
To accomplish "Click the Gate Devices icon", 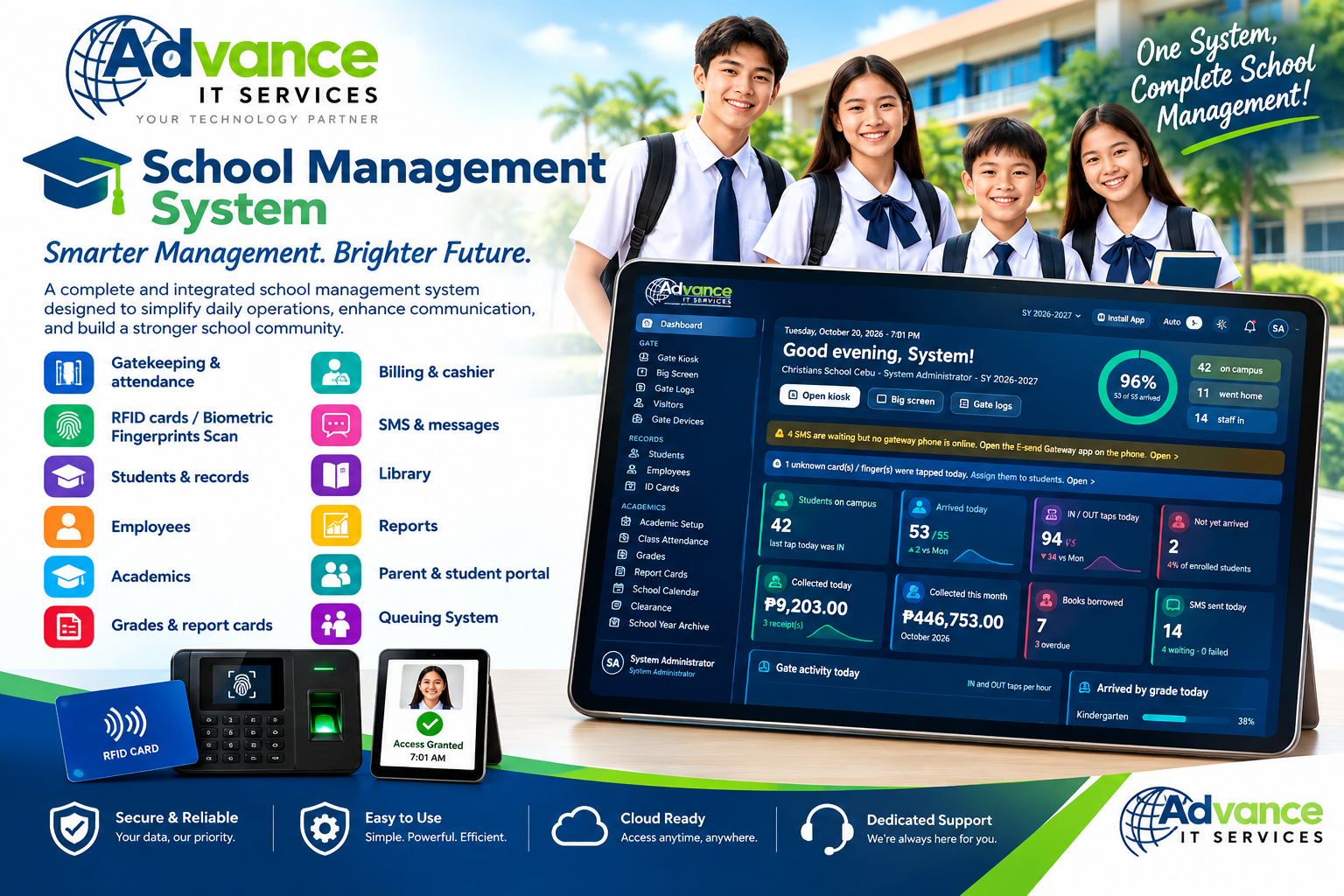I will pos(638,419).
